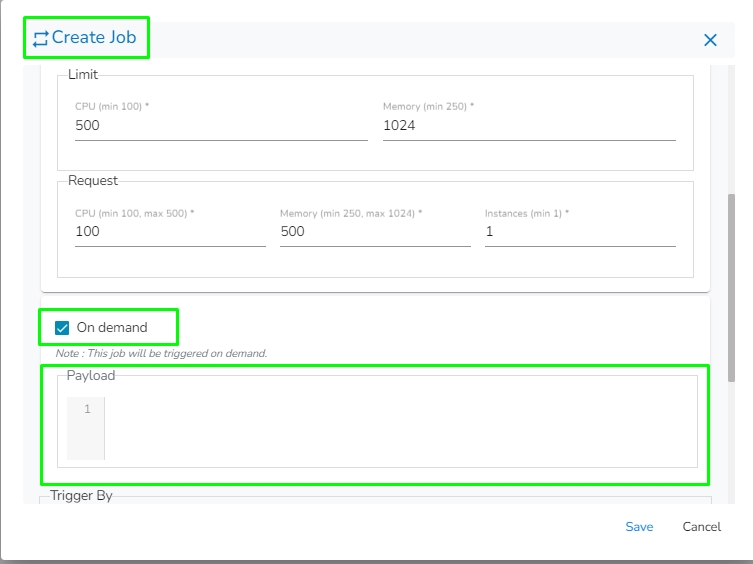753x564 pixels.
Task: Click the on-demand trigger note text
Action: point(161,353)
